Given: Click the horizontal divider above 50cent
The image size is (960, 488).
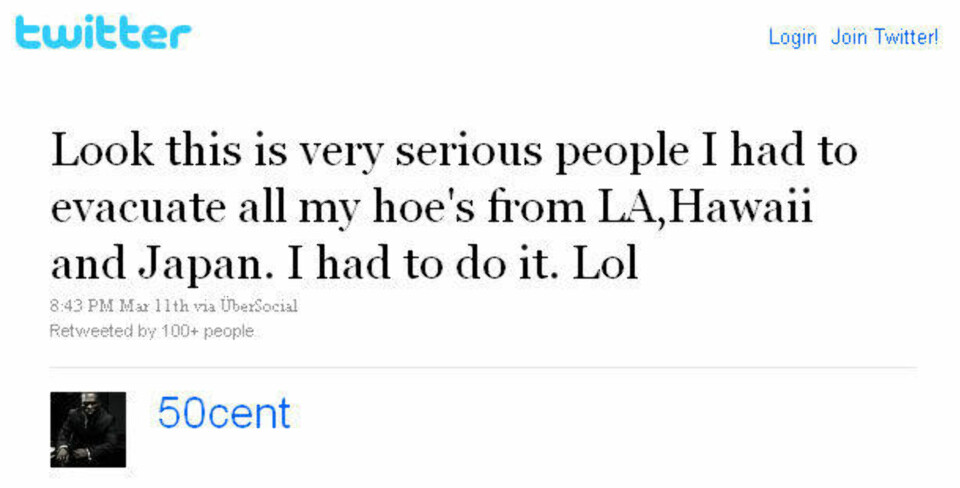Looking at the screenshot, I should pyautogui.click(x=483, y=368).
